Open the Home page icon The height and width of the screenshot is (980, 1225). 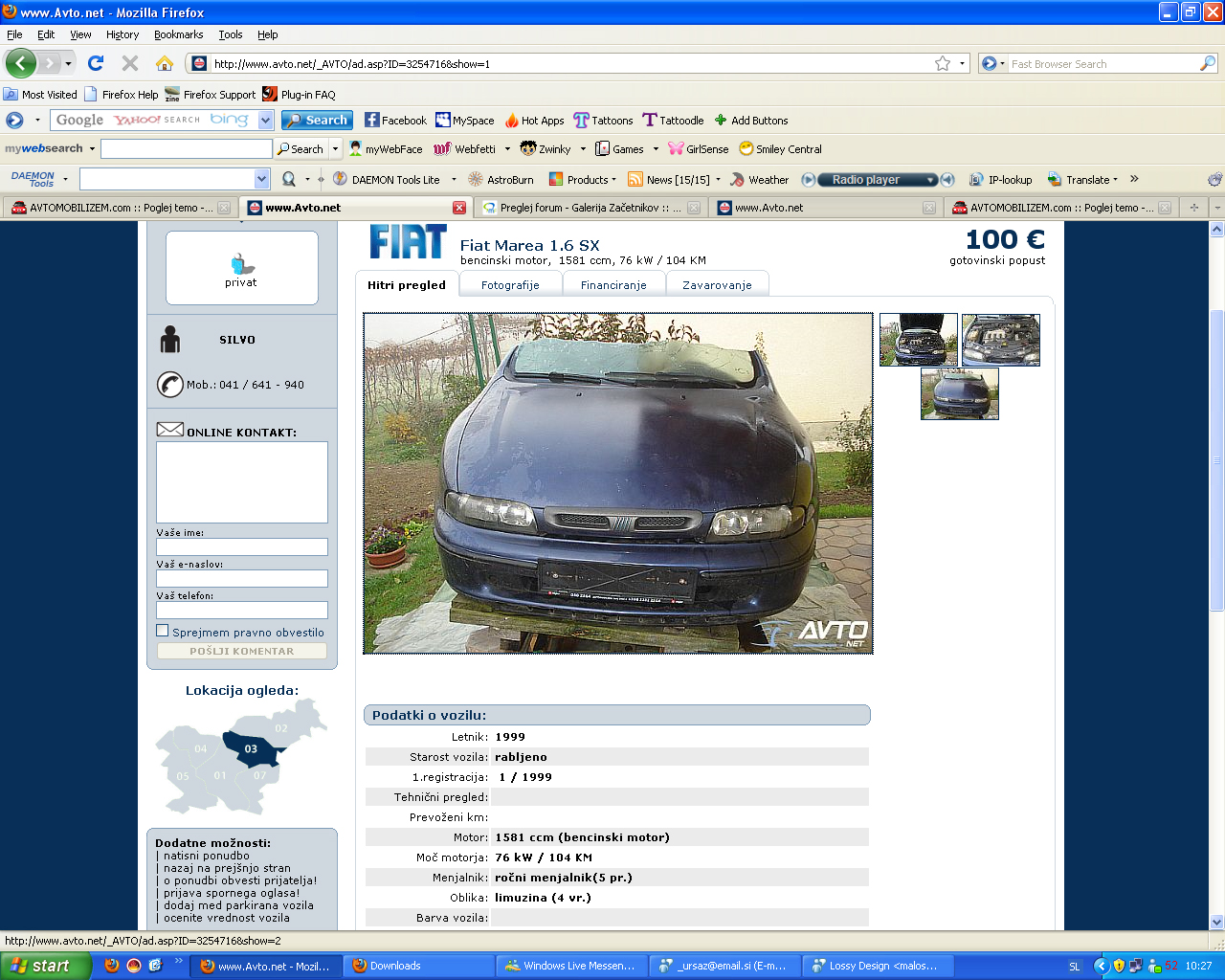[x=165, y=63]
